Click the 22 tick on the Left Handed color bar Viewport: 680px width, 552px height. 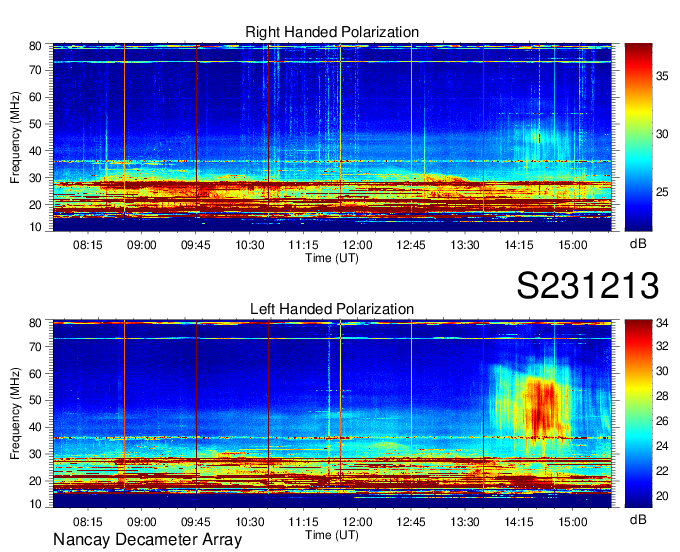pos(662,471)
